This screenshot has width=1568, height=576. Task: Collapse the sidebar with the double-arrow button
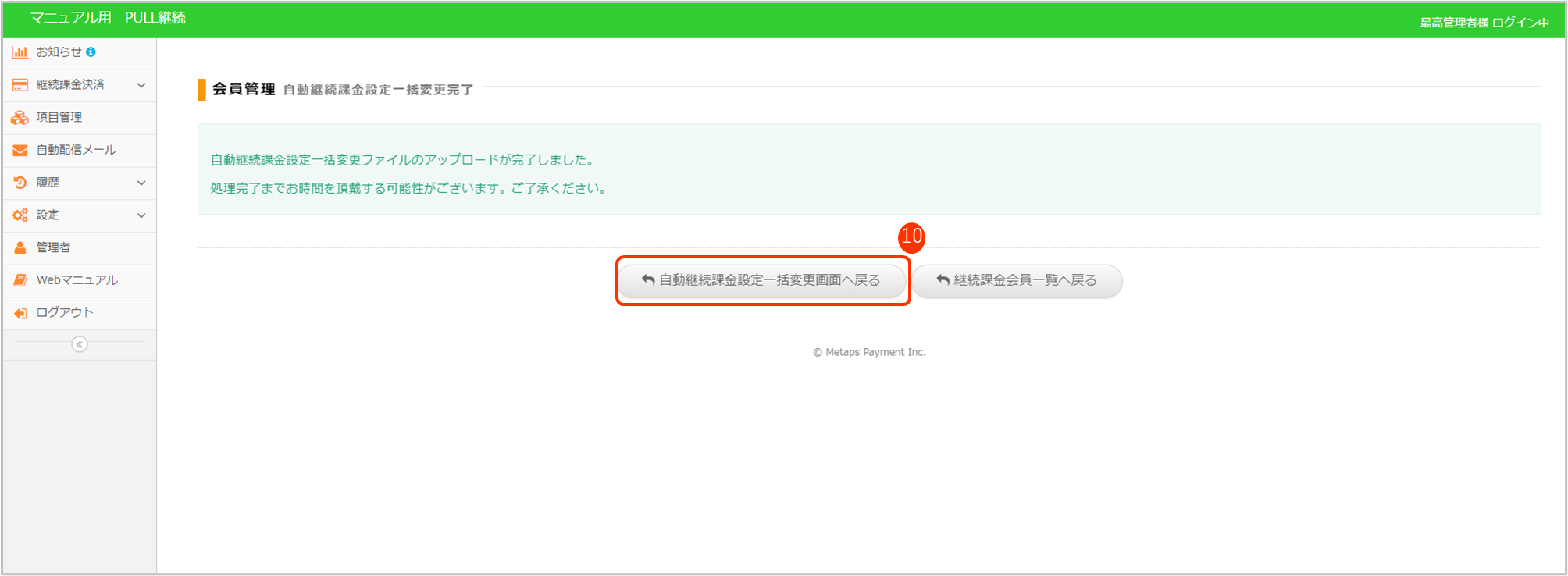coord(79,344)
